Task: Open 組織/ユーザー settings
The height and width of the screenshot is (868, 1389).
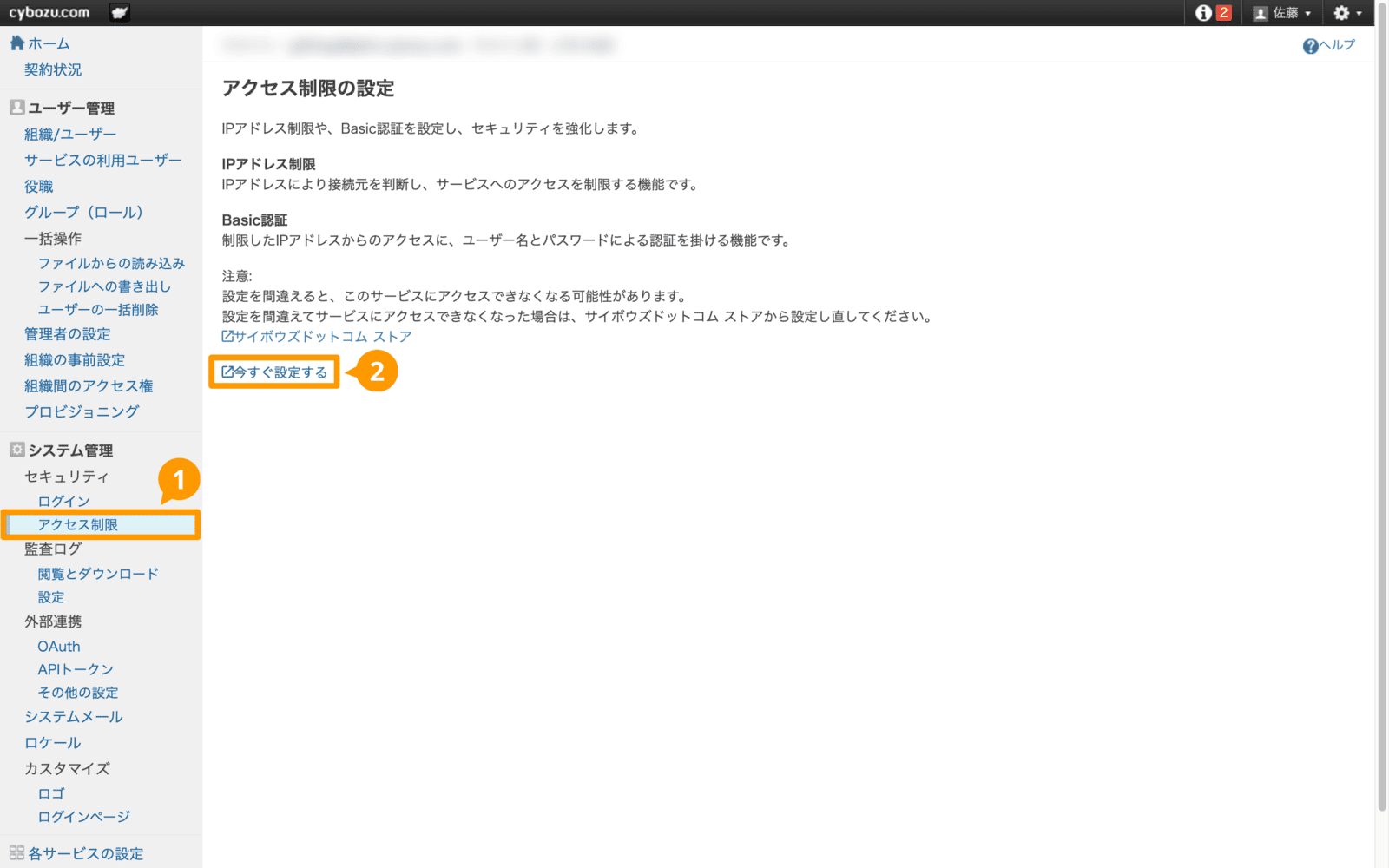Action: point(70,134)
